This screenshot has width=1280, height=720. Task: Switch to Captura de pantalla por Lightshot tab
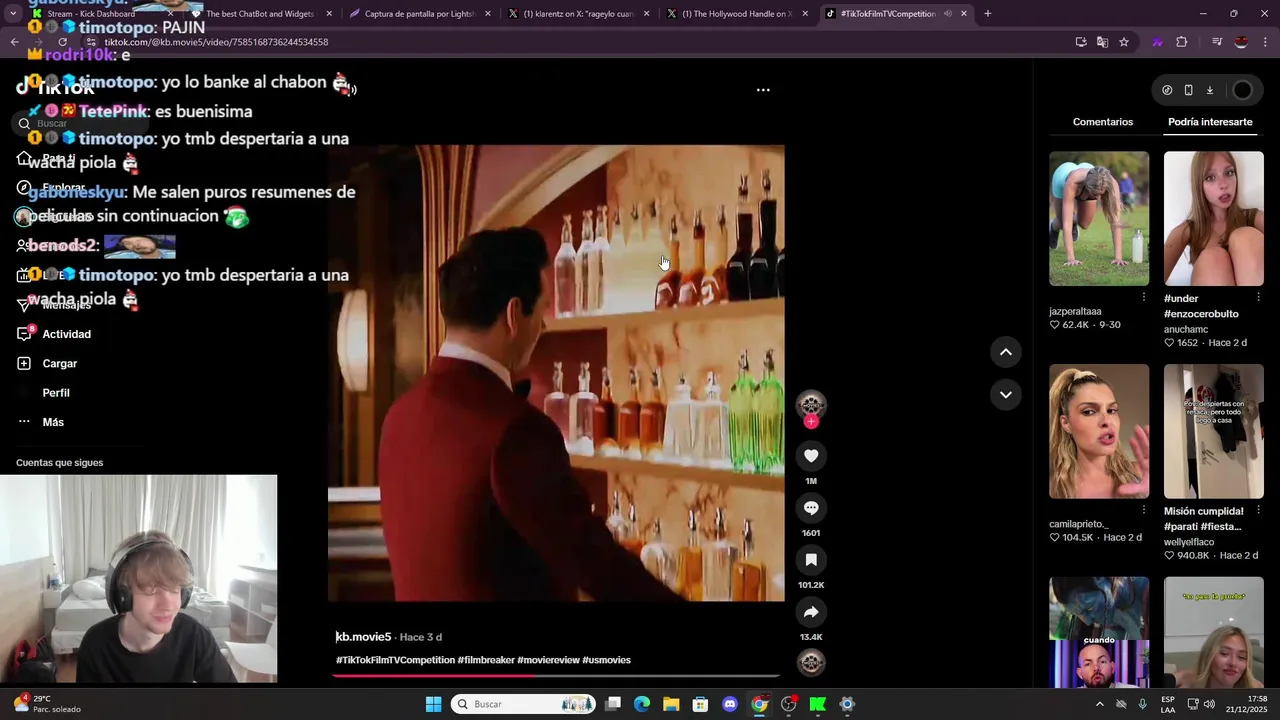coord(420,14)
